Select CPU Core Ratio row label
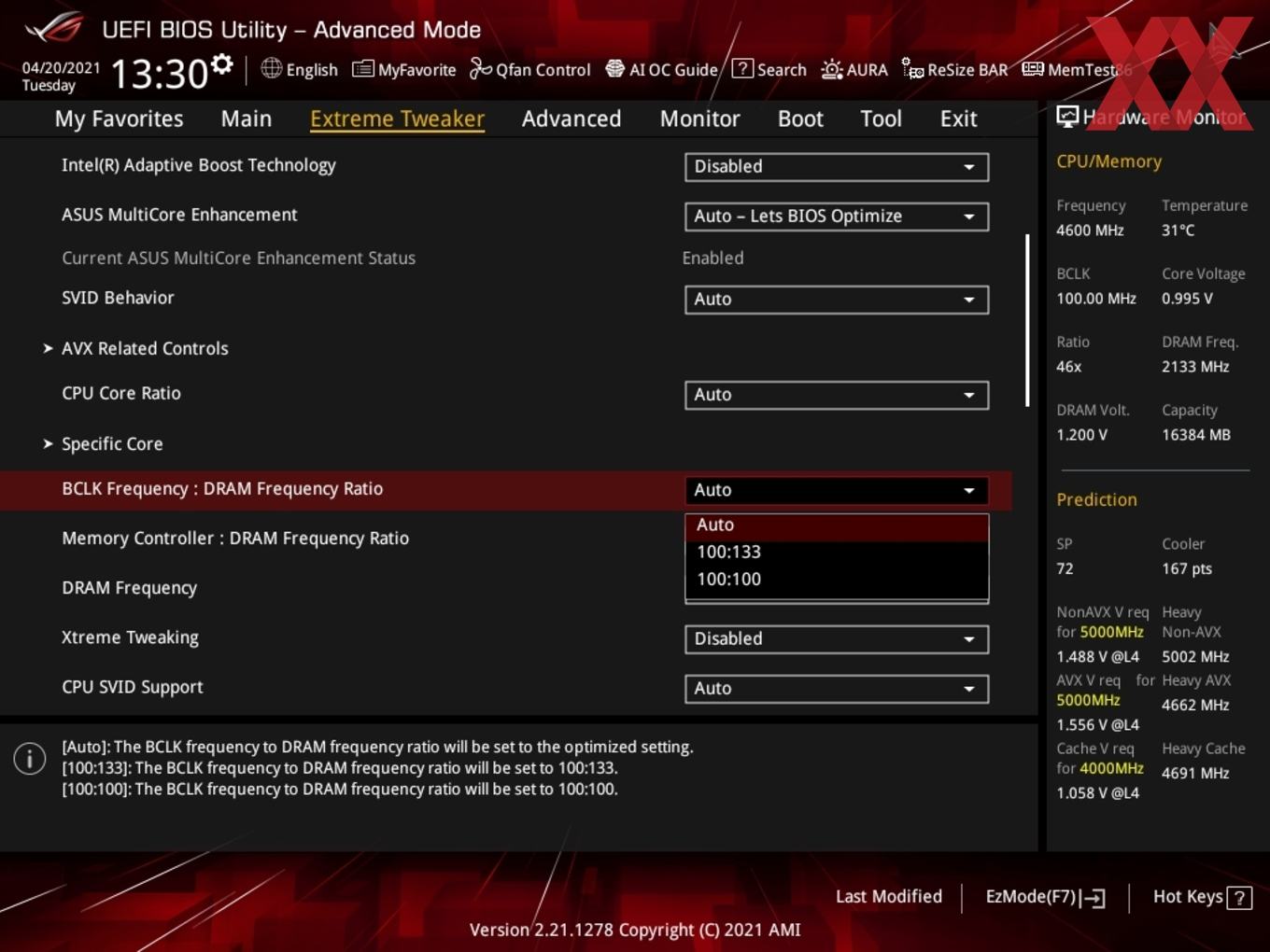Image resolution: width=1270 pixels, height=952 pixels. [x=121, y=393]
